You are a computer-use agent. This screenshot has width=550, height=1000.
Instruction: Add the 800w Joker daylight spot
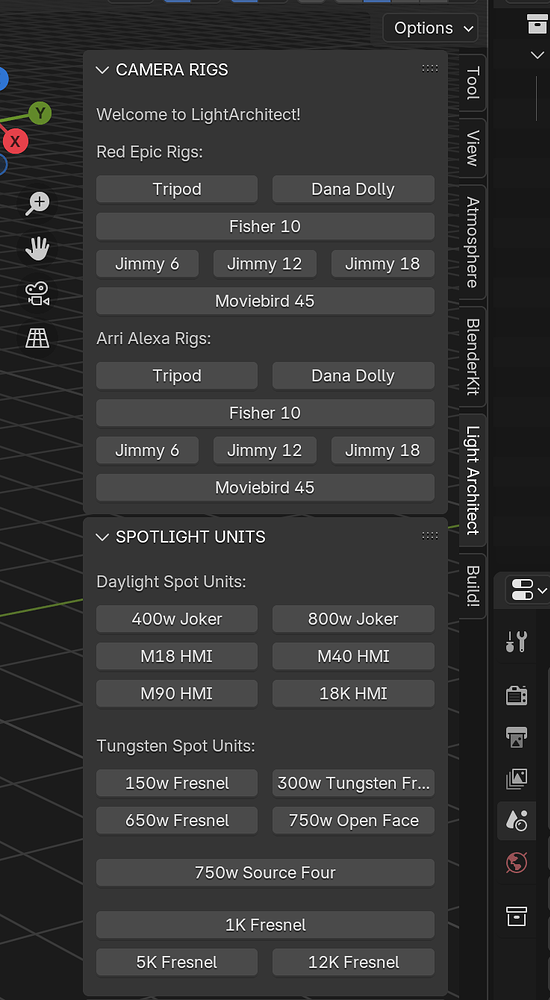point(353,619)
